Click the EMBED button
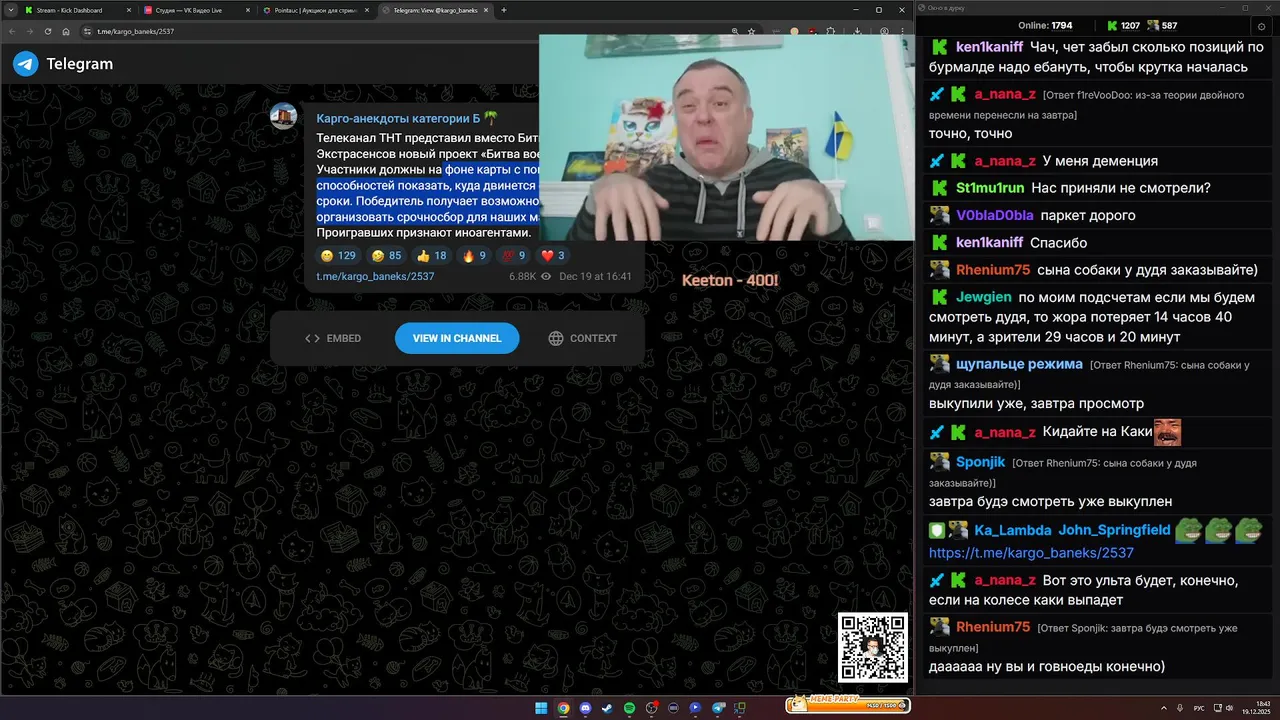The image size is (1280, 720). [x=333, y=338]
